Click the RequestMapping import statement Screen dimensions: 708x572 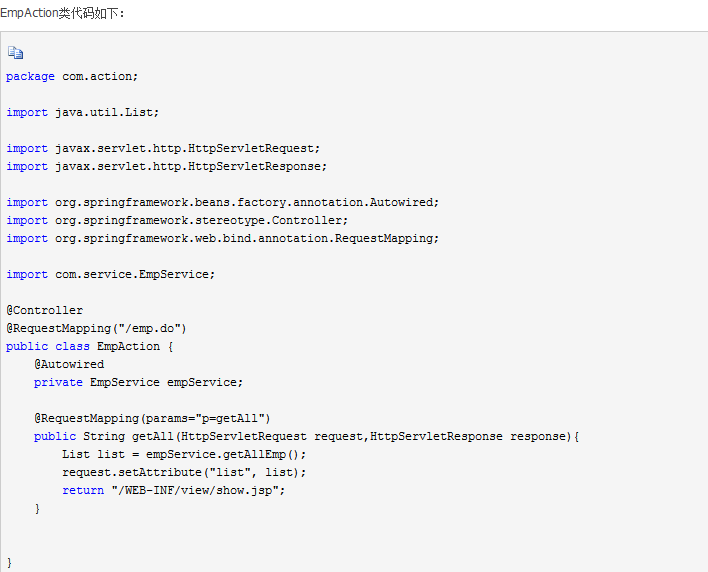pos(223,239)
